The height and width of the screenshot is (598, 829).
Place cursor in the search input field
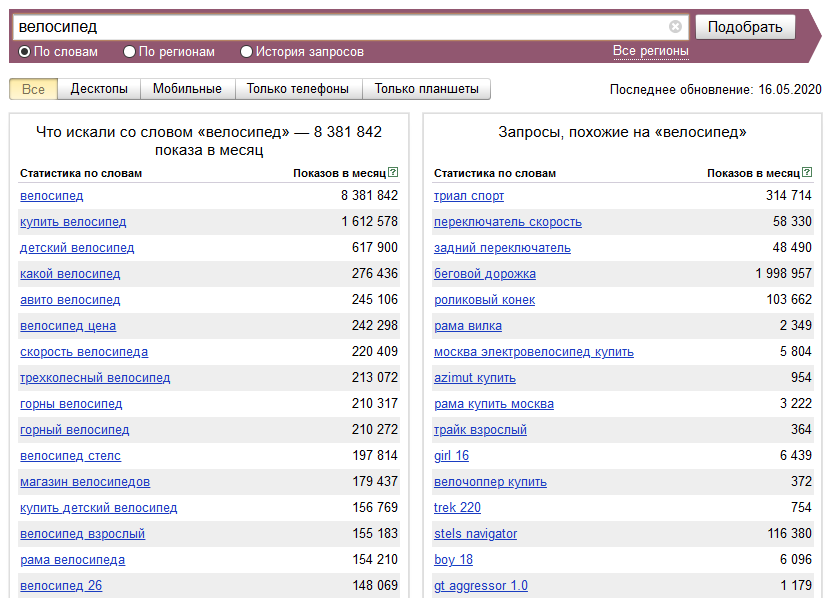coord(300,27)
